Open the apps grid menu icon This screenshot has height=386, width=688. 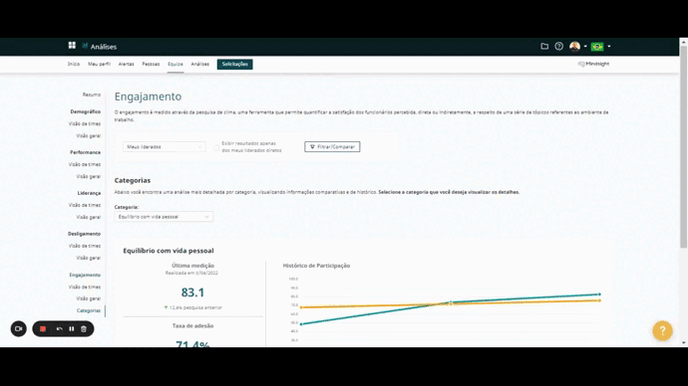click(72, 45)
